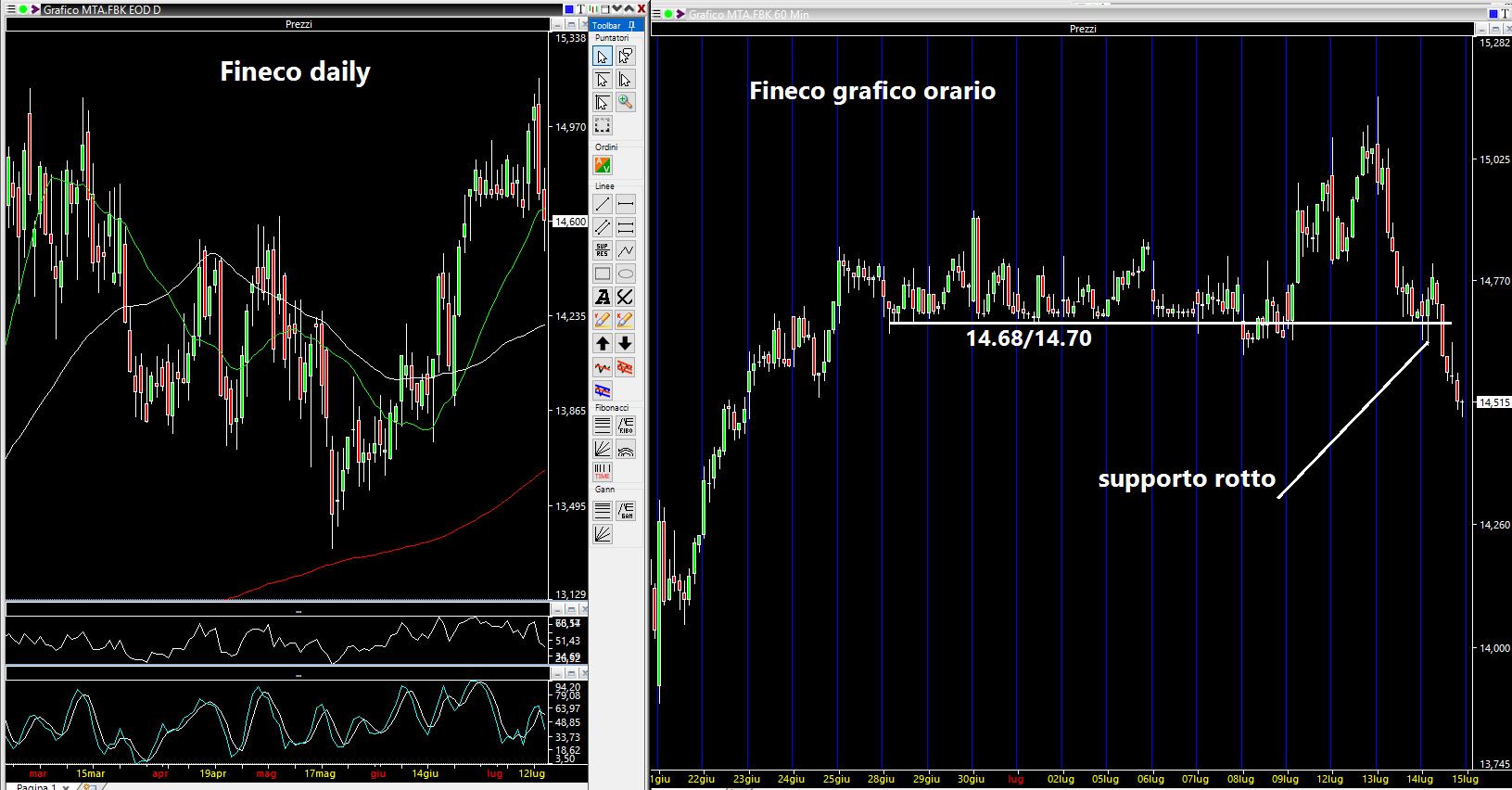This screenshot has height=790, width=1512.
Task: Click the '30giu' date label on the hourly chart axis
Action: 971,779
